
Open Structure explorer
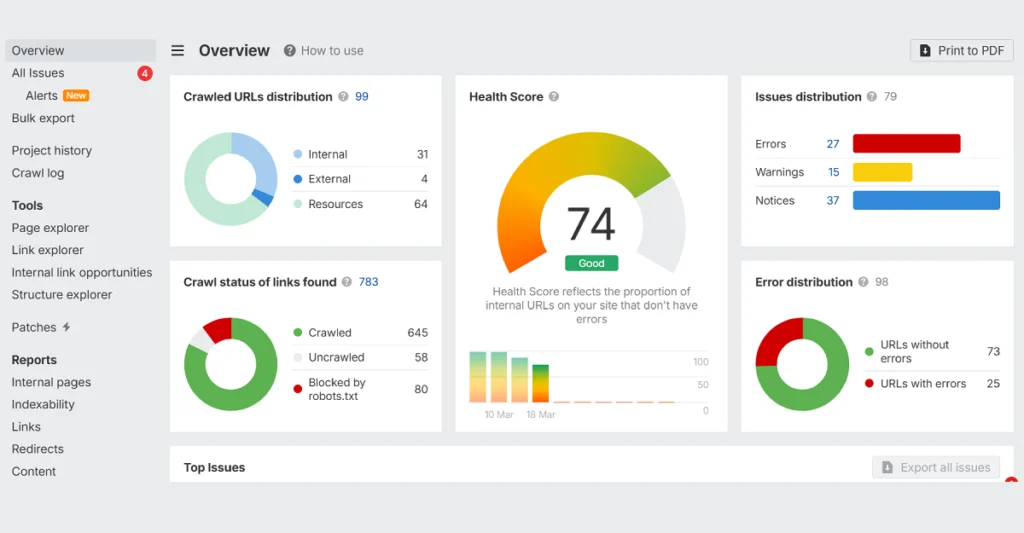point(61,295)
